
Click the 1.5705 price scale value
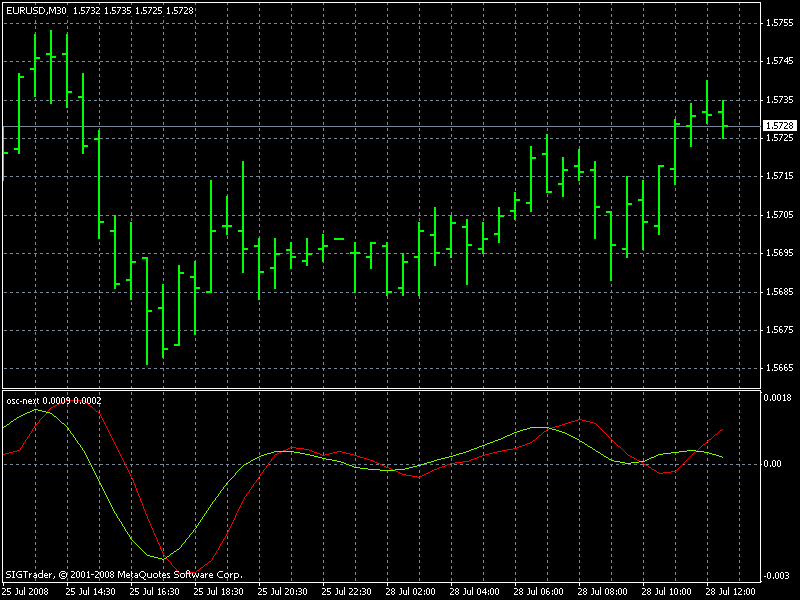(780, 215)
